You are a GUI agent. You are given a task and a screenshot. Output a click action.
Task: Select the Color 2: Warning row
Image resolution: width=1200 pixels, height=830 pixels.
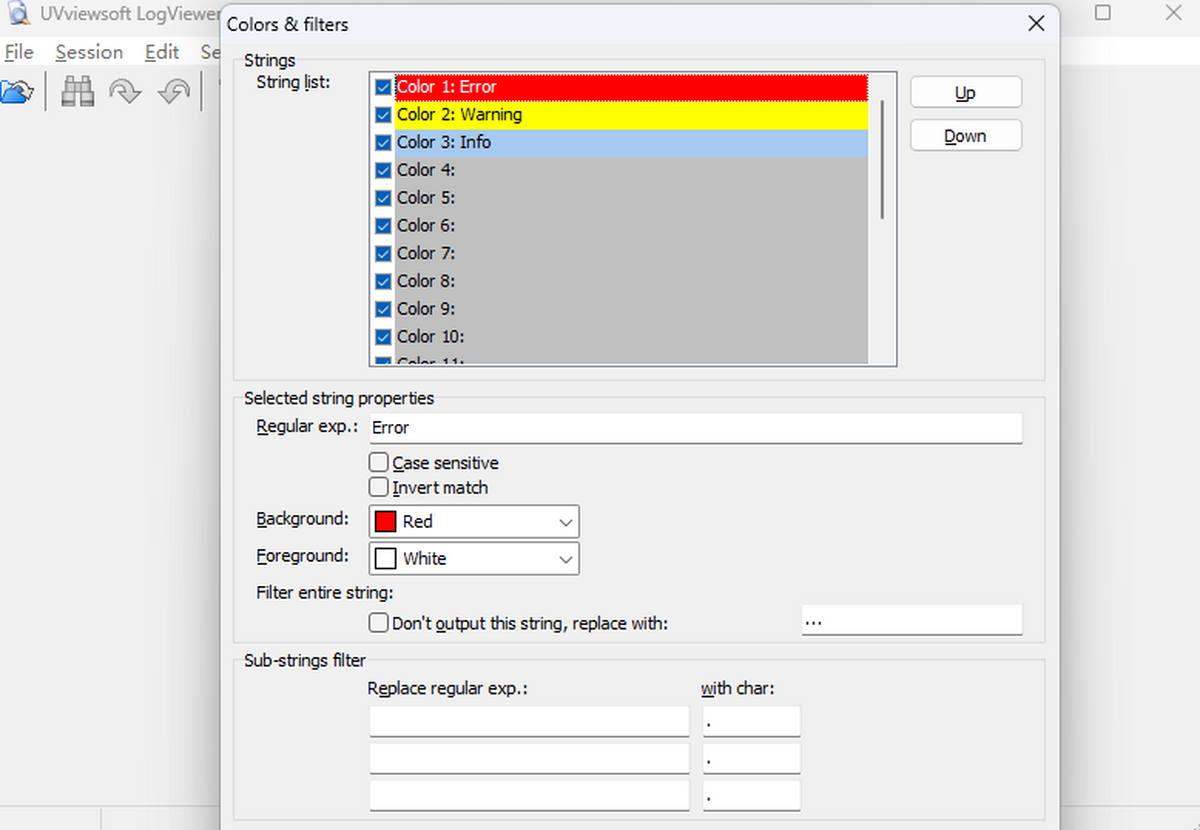(631, 115)
